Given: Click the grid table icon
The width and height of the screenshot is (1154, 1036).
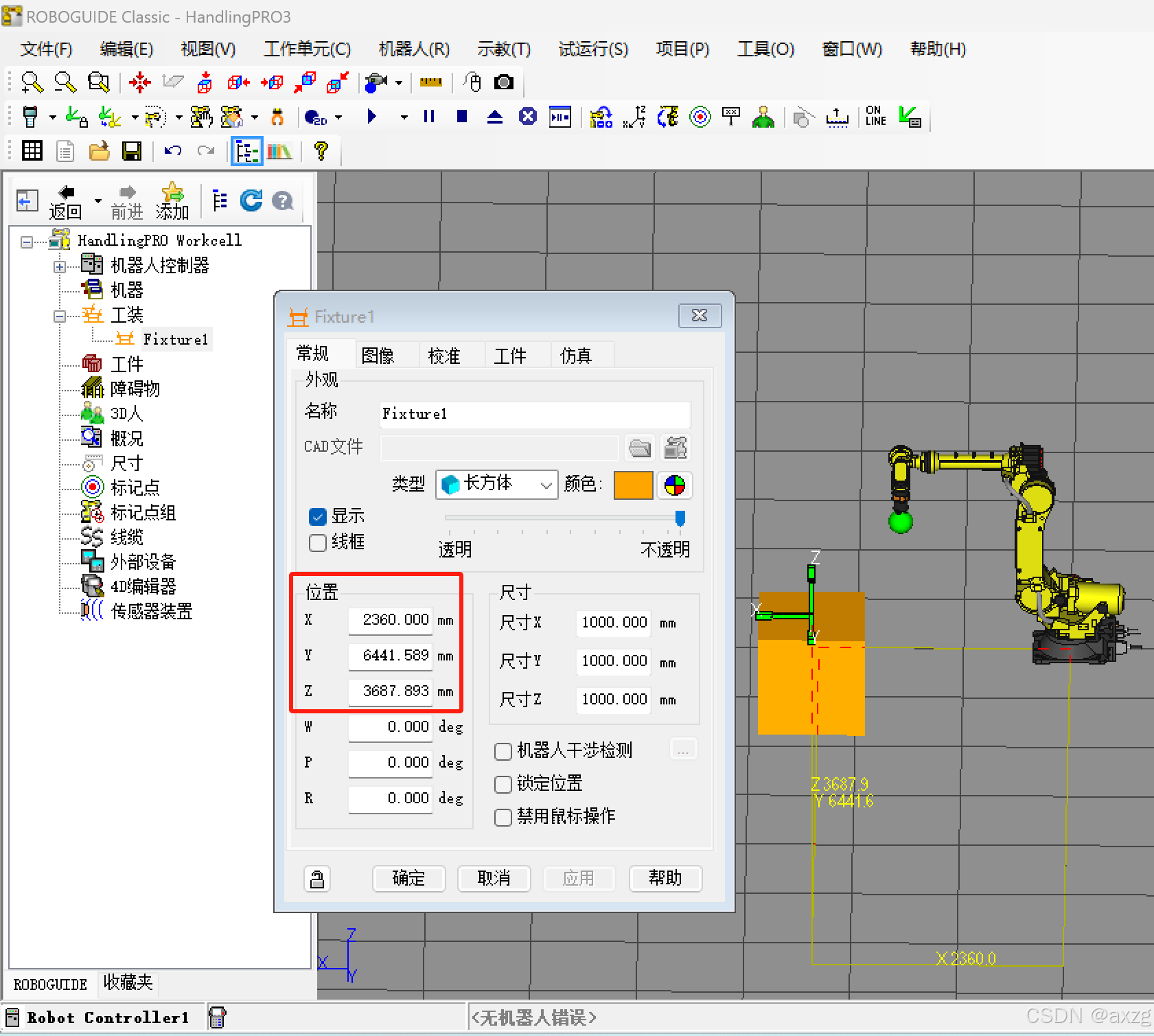Looking at the screenshot, I should coord(32,150).
